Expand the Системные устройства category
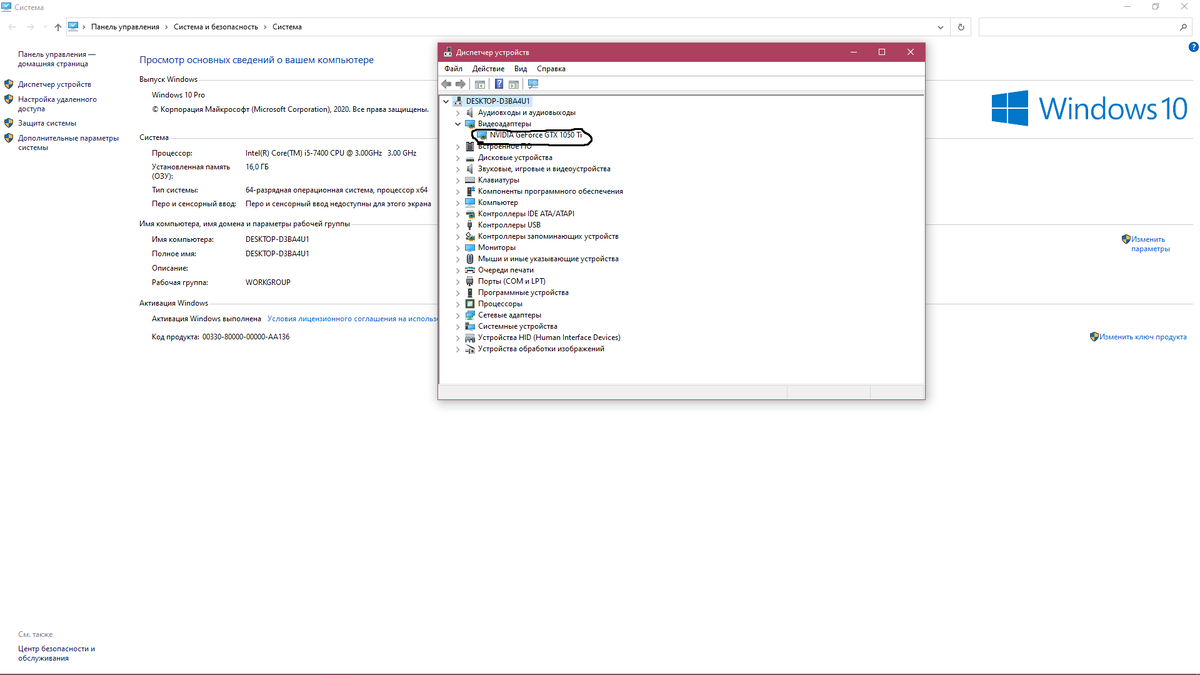The image size is (1200, 675). click(x=458, y=326)
